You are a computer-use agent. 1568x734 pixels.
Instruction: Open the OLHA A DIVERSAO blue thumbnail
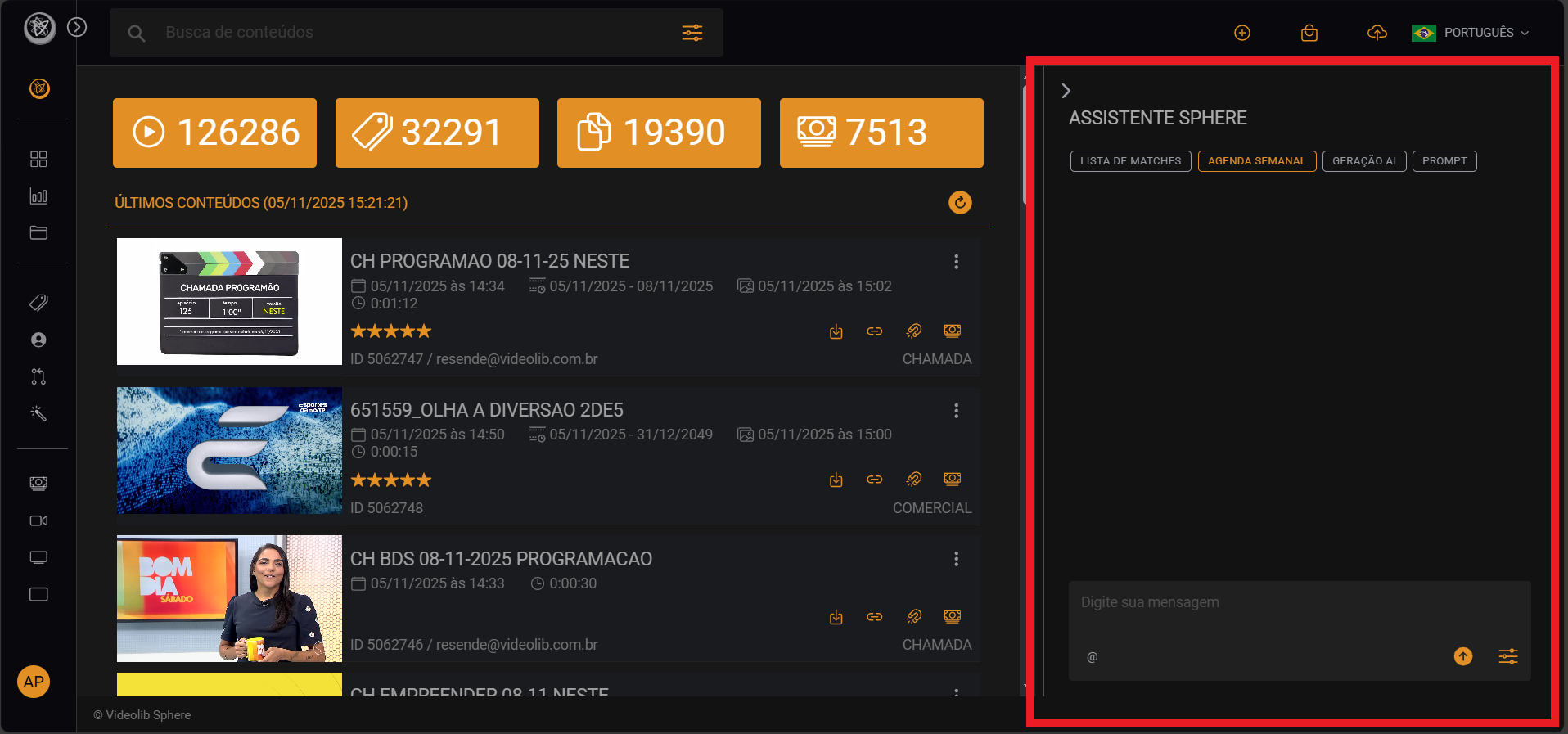pos(229,450)
